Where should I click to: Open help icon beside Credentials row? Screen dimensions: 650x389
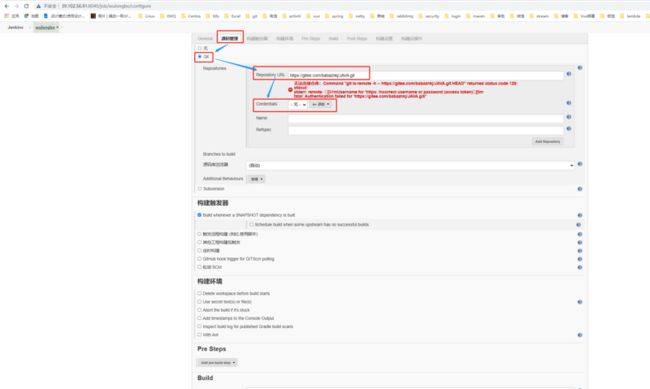[569, 103]
